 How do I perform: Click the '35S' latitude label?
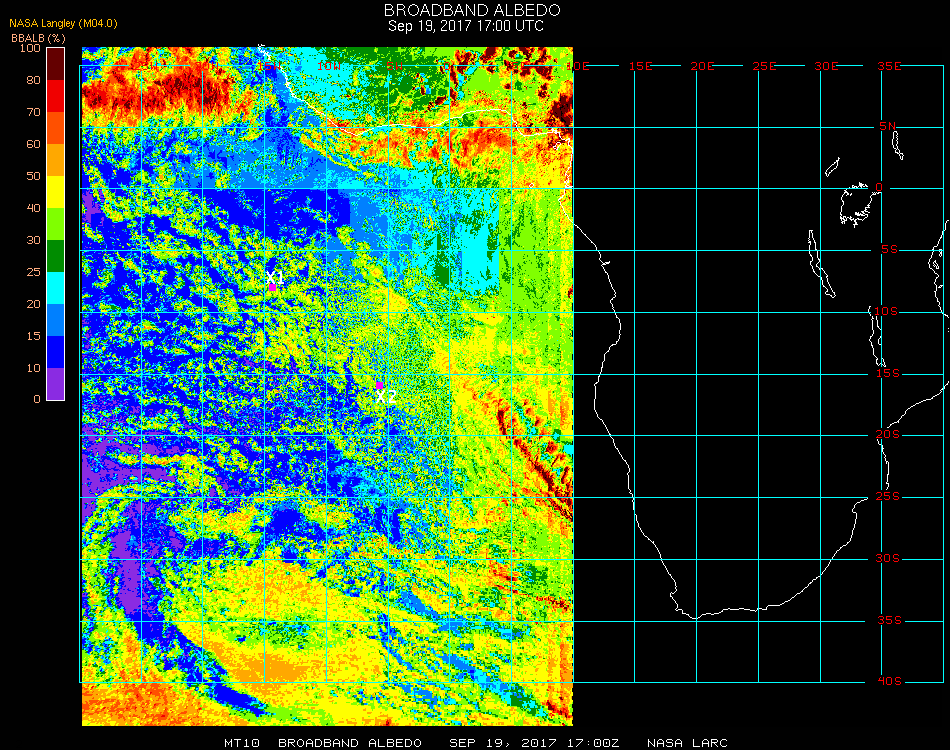(x=889, y=620)
